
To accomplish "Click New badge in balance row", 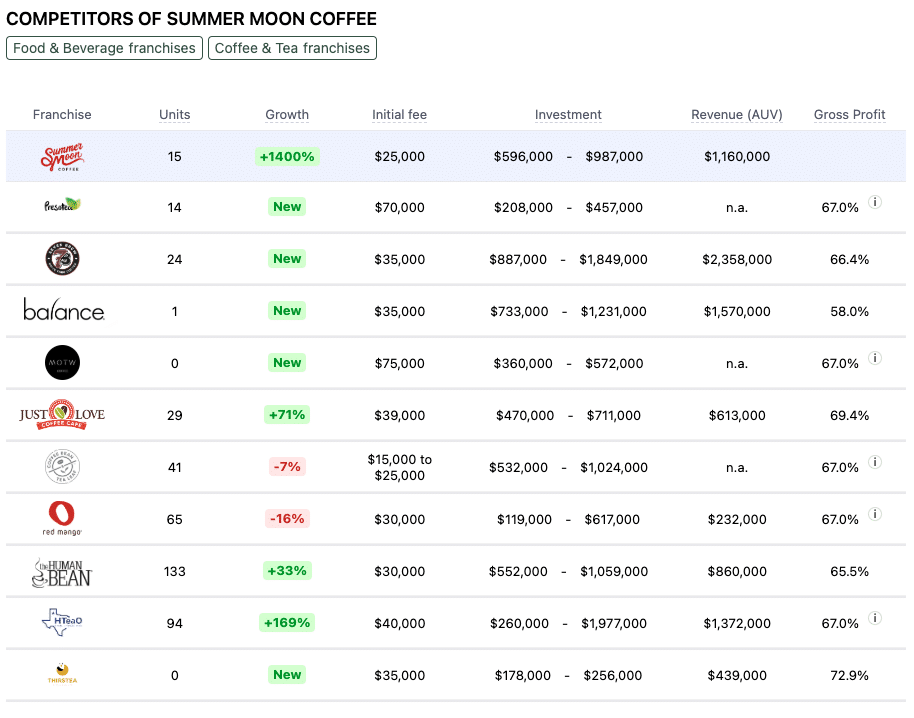I will tap(287, 311).
